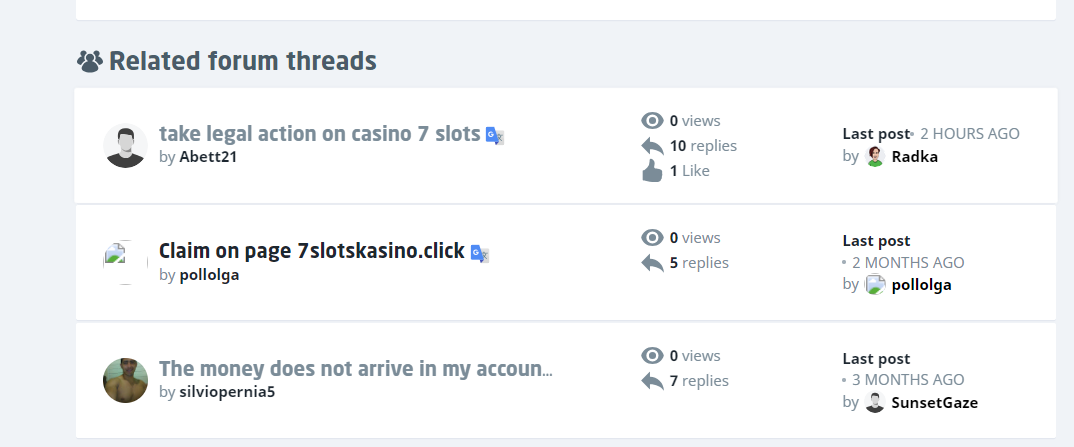Image resolution: width=1074 pixels, height=447 pixels.
Task: Open Radka's profile from last post
Action: [x=914, y=156]
